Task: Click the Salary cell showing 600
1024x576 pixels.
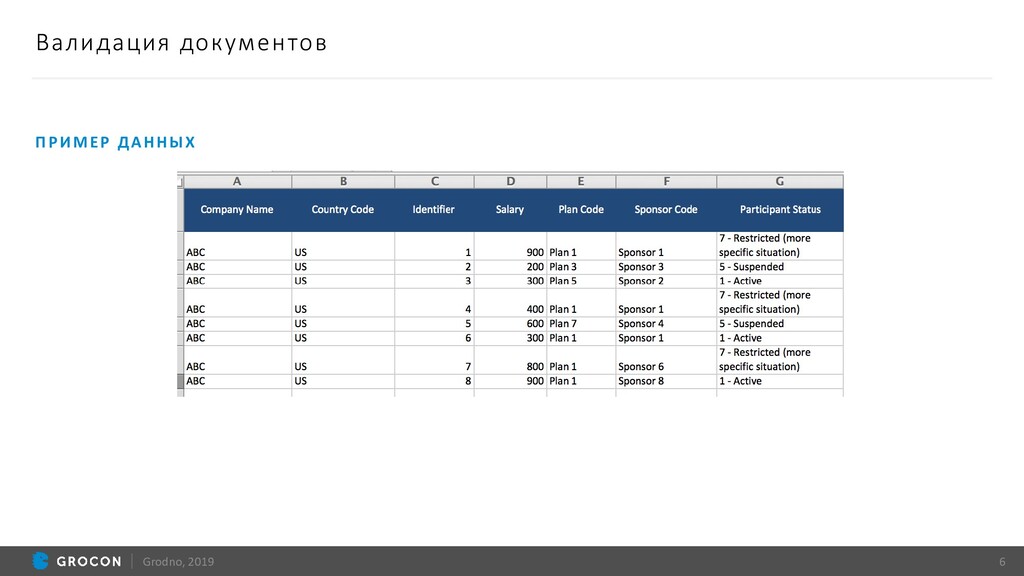Action: [510, 324]
